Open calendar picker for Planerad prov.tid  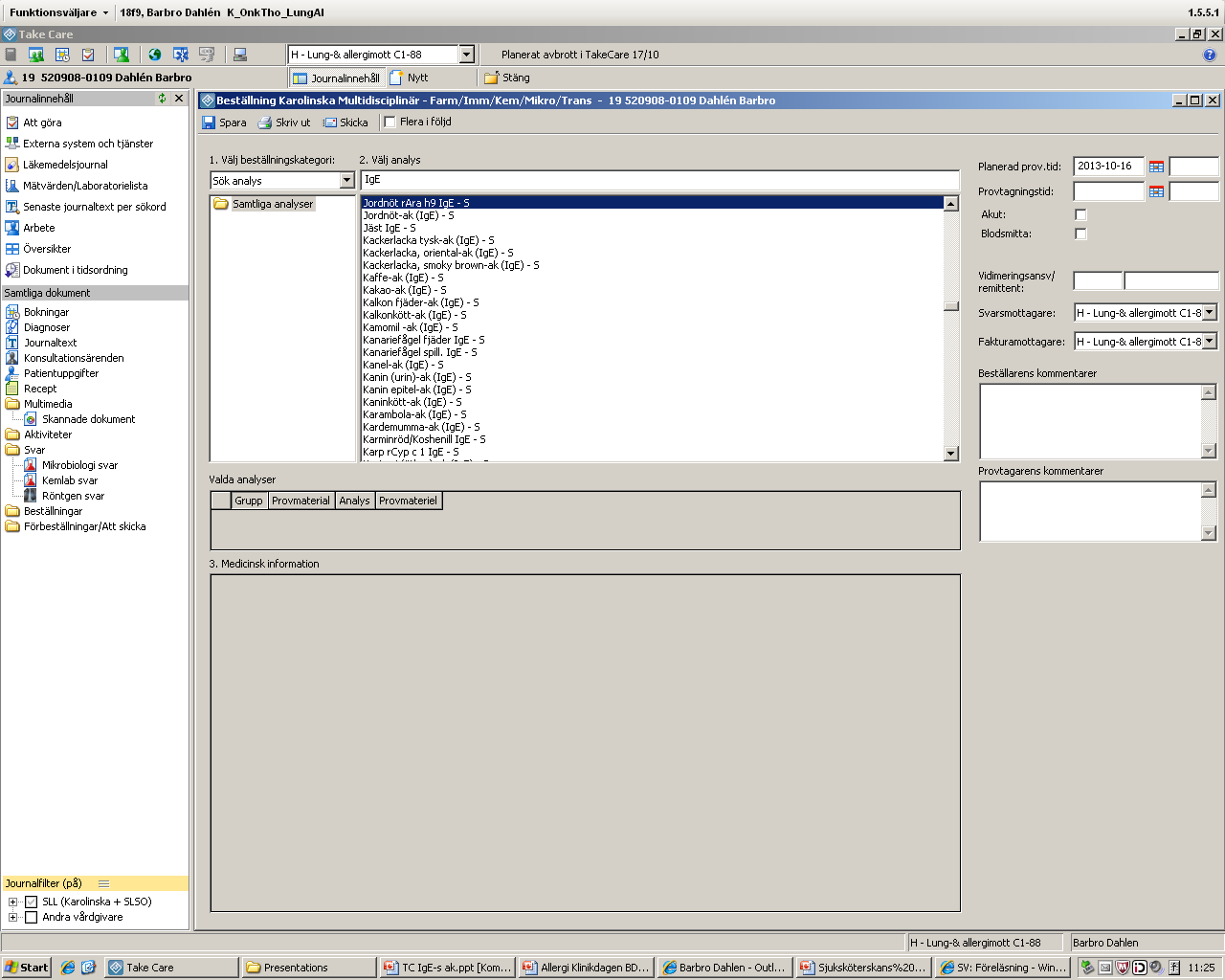(1156, 167)
